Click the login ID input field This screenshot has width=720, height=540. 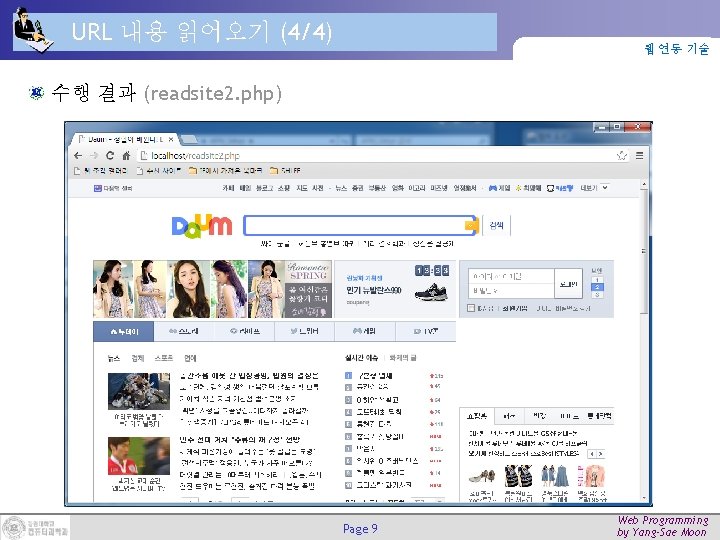pyautogui.click(x=512, y=276)
